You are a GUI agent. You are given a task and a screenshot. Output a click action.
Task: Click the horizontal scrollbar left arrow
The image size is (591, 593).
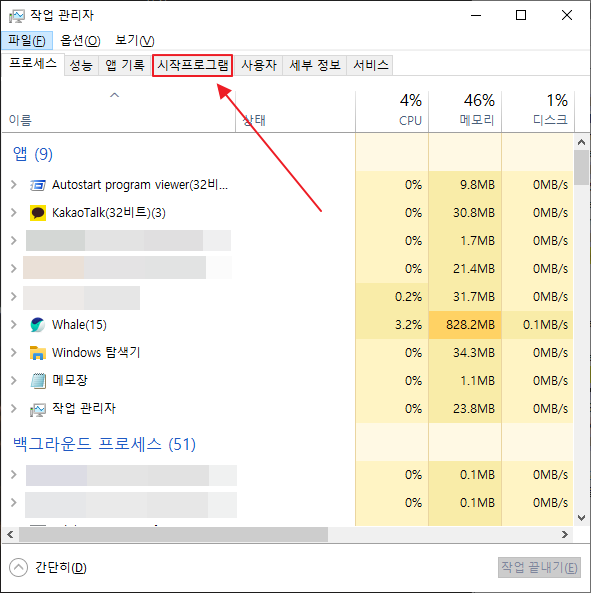tap(10, 535)
